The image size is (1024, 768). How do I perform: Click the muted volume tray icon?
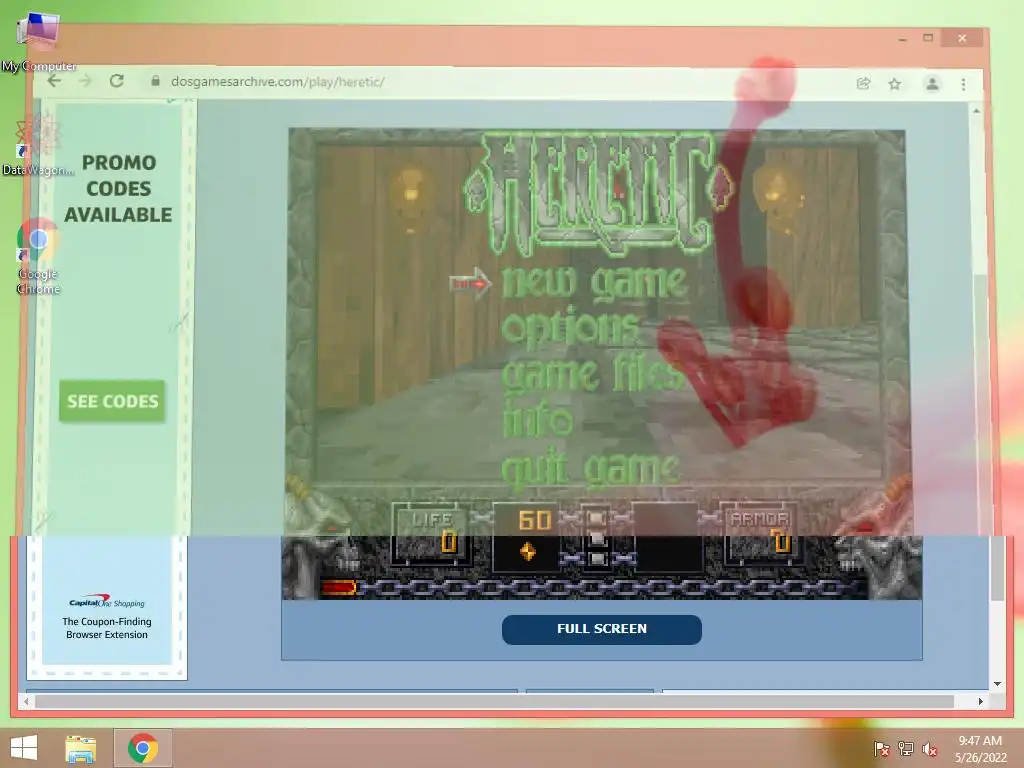pyautogui.click(x=929, y=749)
